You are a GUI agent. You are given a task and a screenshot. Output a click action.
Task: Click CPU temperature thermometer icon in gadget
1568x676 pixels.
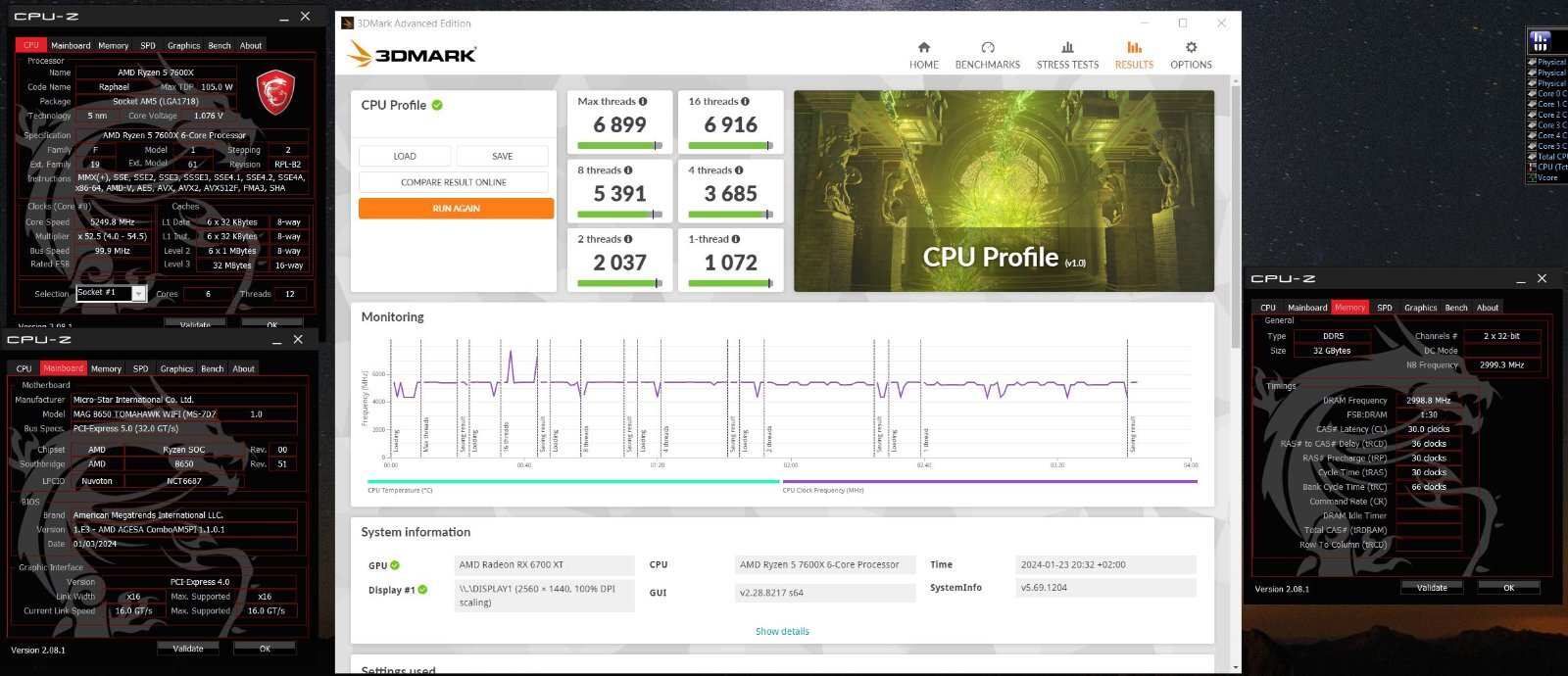coord(1532,167)
